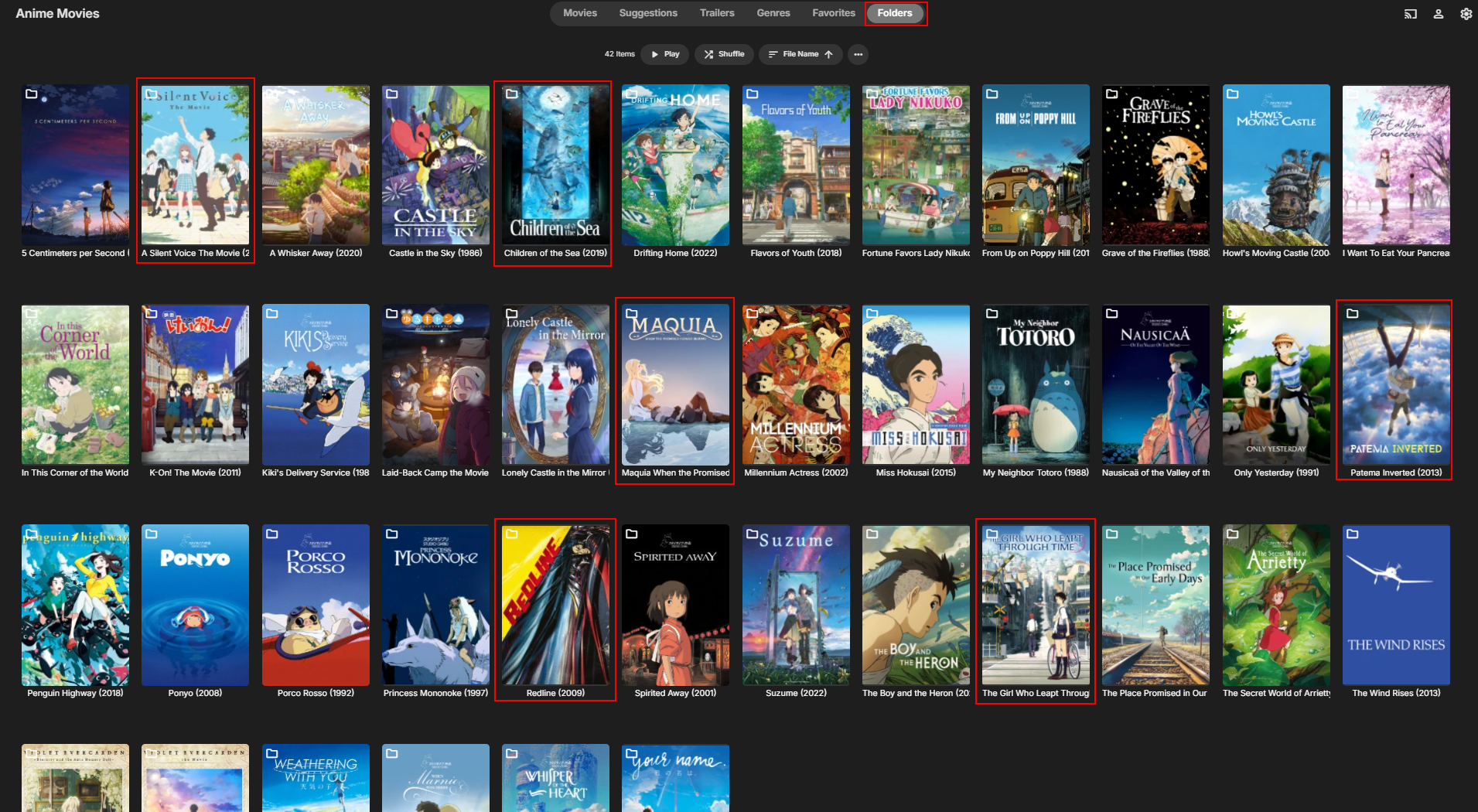Click the folder icon on Spirited Away poster
The width and height of the screenshot is (1478, 812).
[632, 534]
